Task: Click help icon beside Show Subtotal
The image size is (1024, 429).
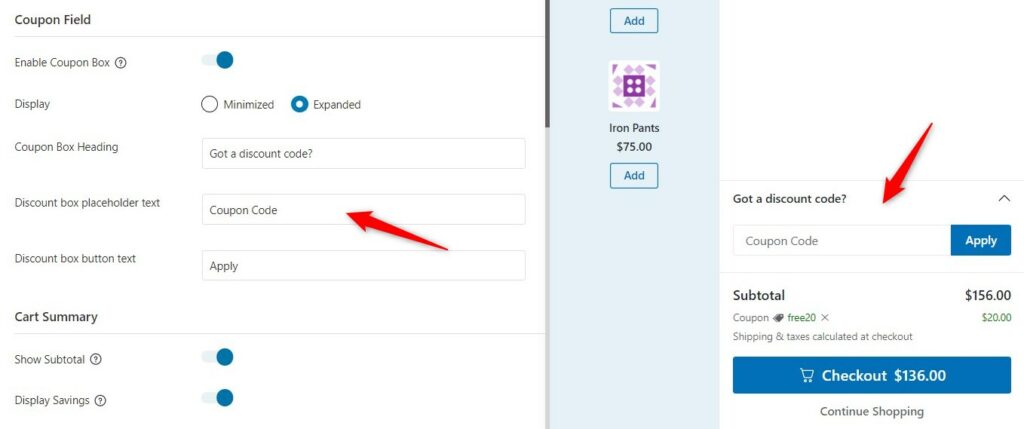Action: (x=95, y=359)
